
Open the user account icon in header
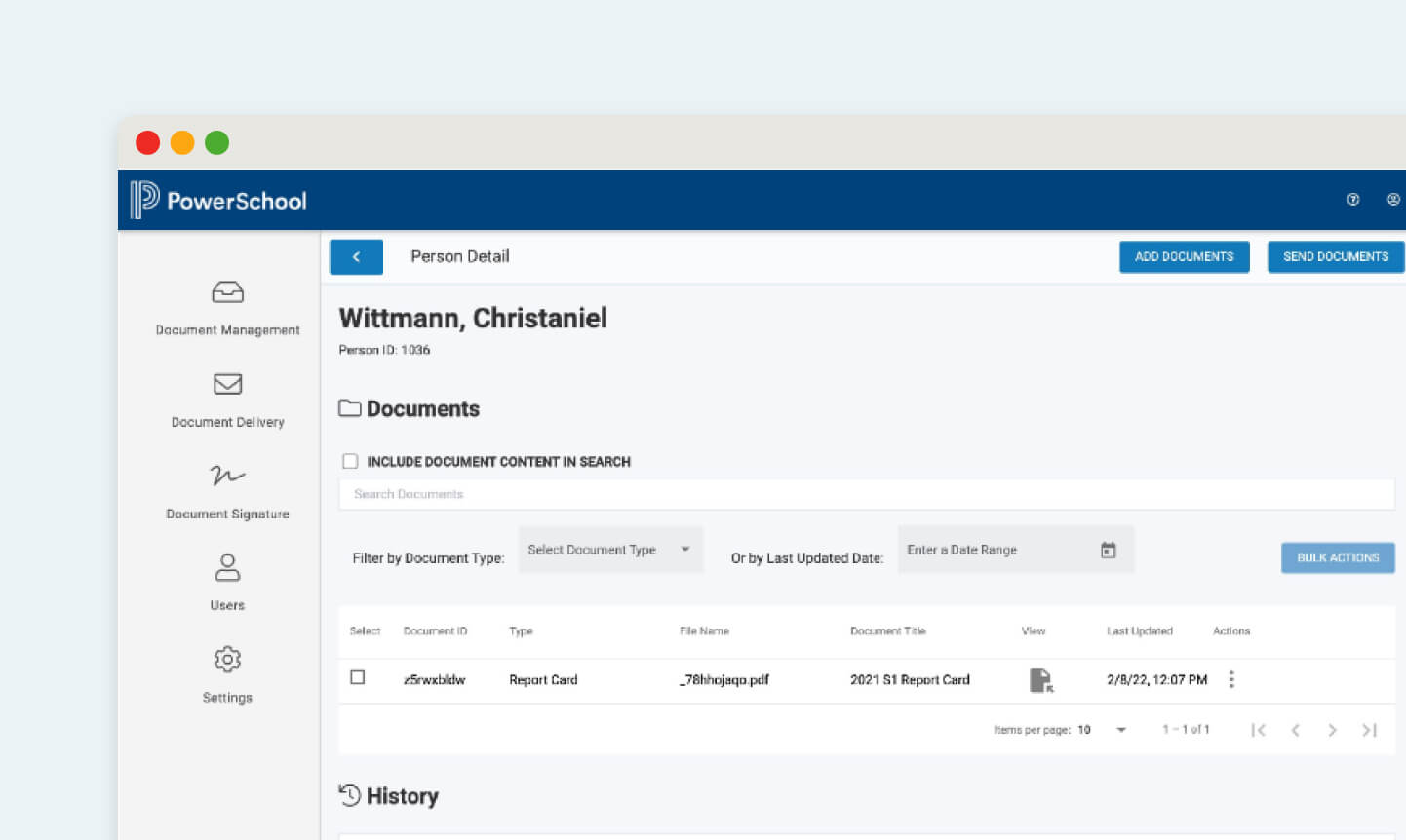pyautogui.click(x=1392, y=200)
